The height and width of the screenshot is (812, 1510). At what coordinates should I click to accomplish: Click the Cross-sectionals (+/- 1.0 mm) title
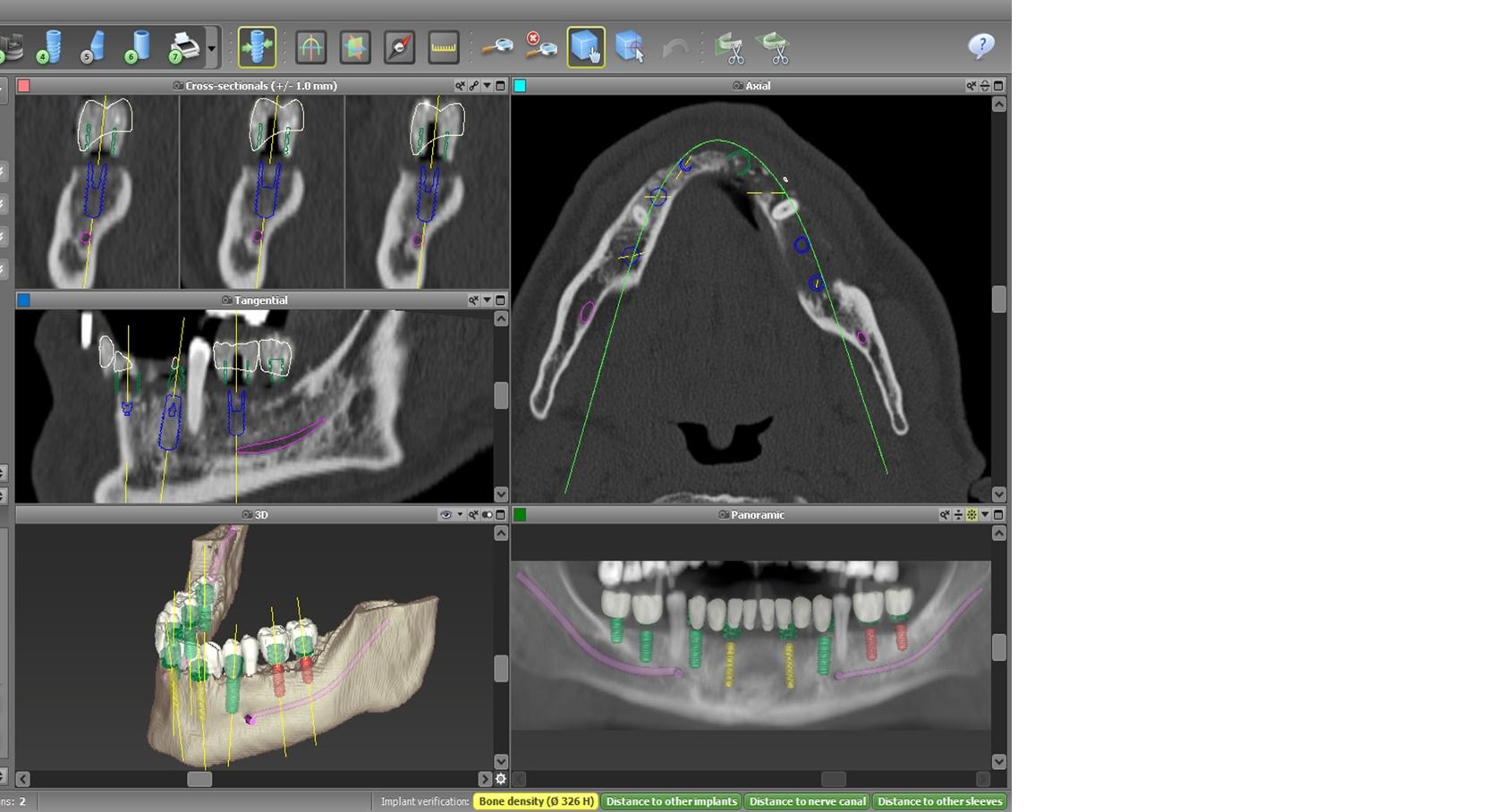pyautogui.click(x=261, y=86)
